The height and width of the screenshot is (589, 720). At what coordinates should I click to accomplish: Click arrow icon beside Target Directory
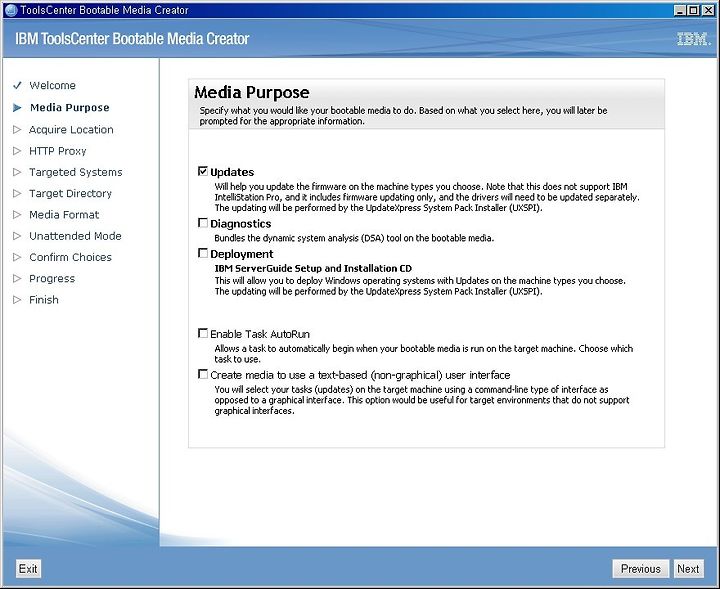click(x=17, y=193)
